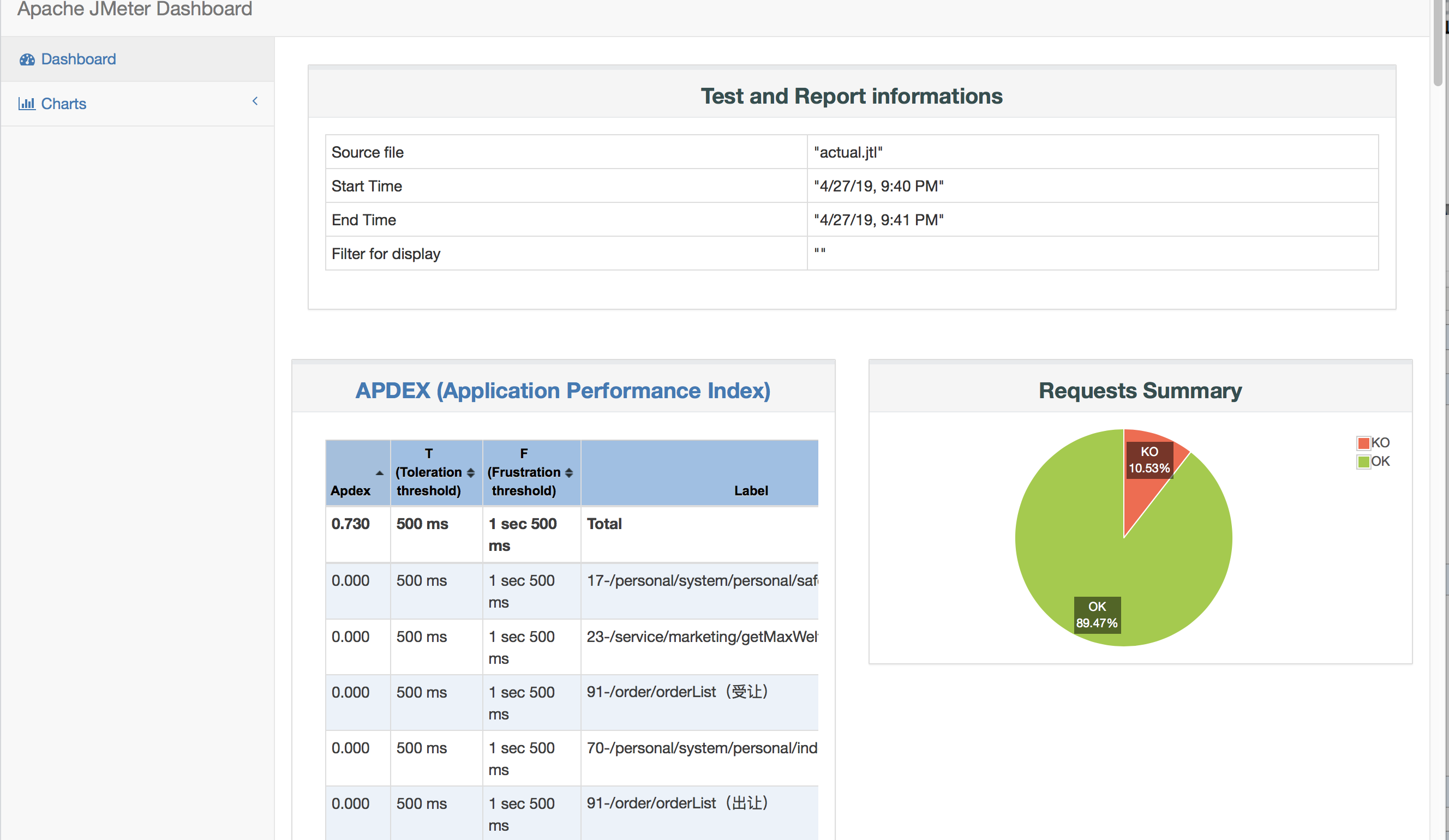This screenshot has height=840, width=1449.
Task: Click the 0.730 Apdex value for Total
Action: [x=350, y=524]
